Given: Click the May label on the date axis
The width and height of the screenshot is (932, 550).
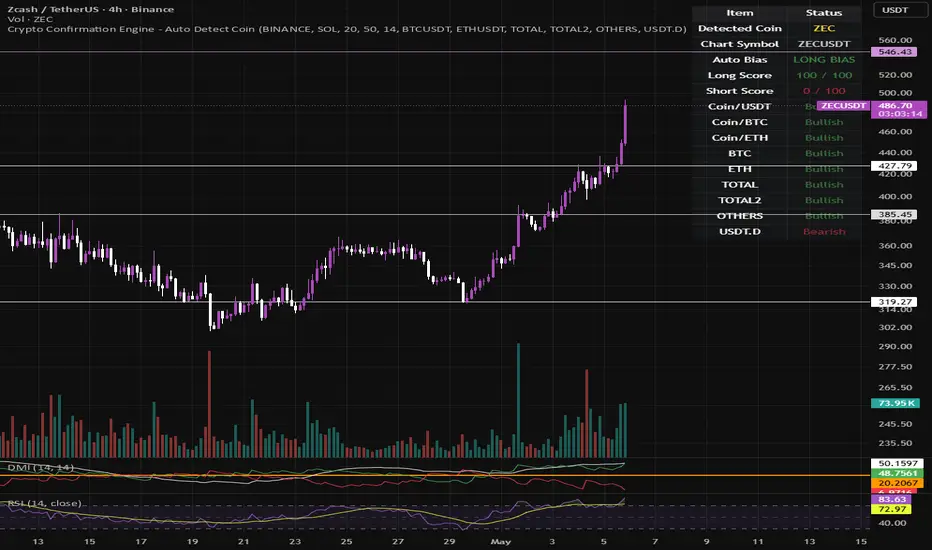Looking at the screenshot, I should click(x=500, y=541).
